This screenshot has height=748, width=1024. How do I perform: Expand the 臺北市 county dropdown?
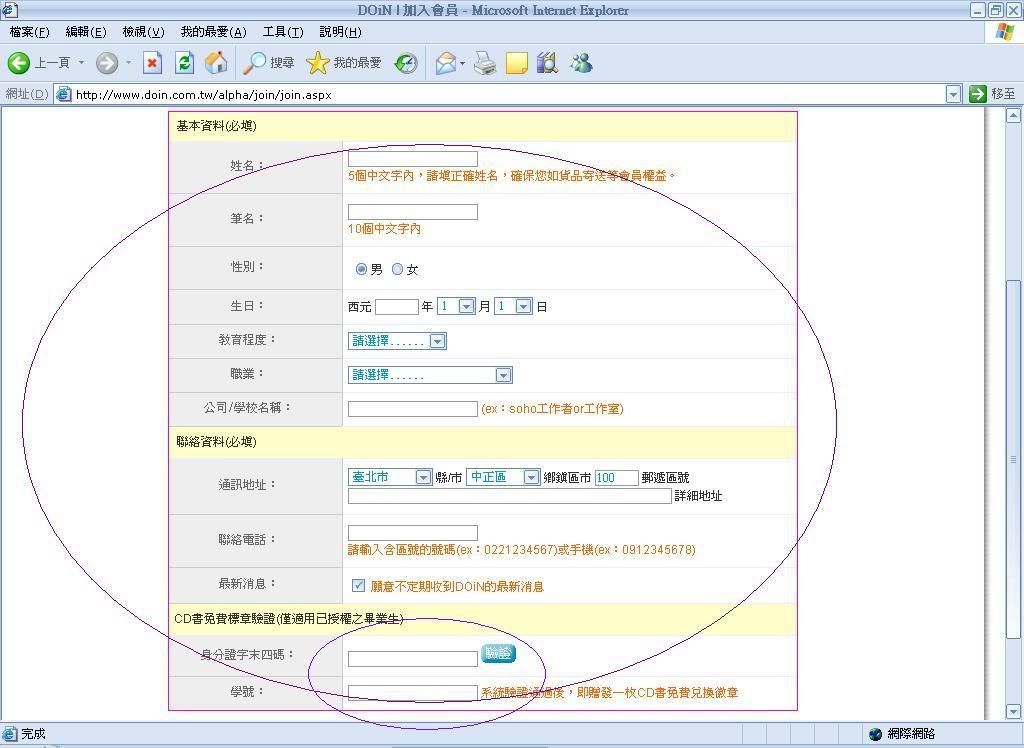[423, 477]
